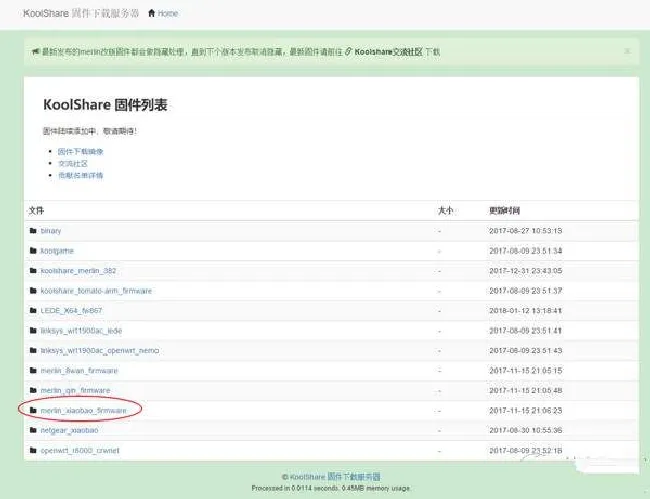
Task: Click the date 2017-08-30 10:55:36
Action: pos(526,430)
